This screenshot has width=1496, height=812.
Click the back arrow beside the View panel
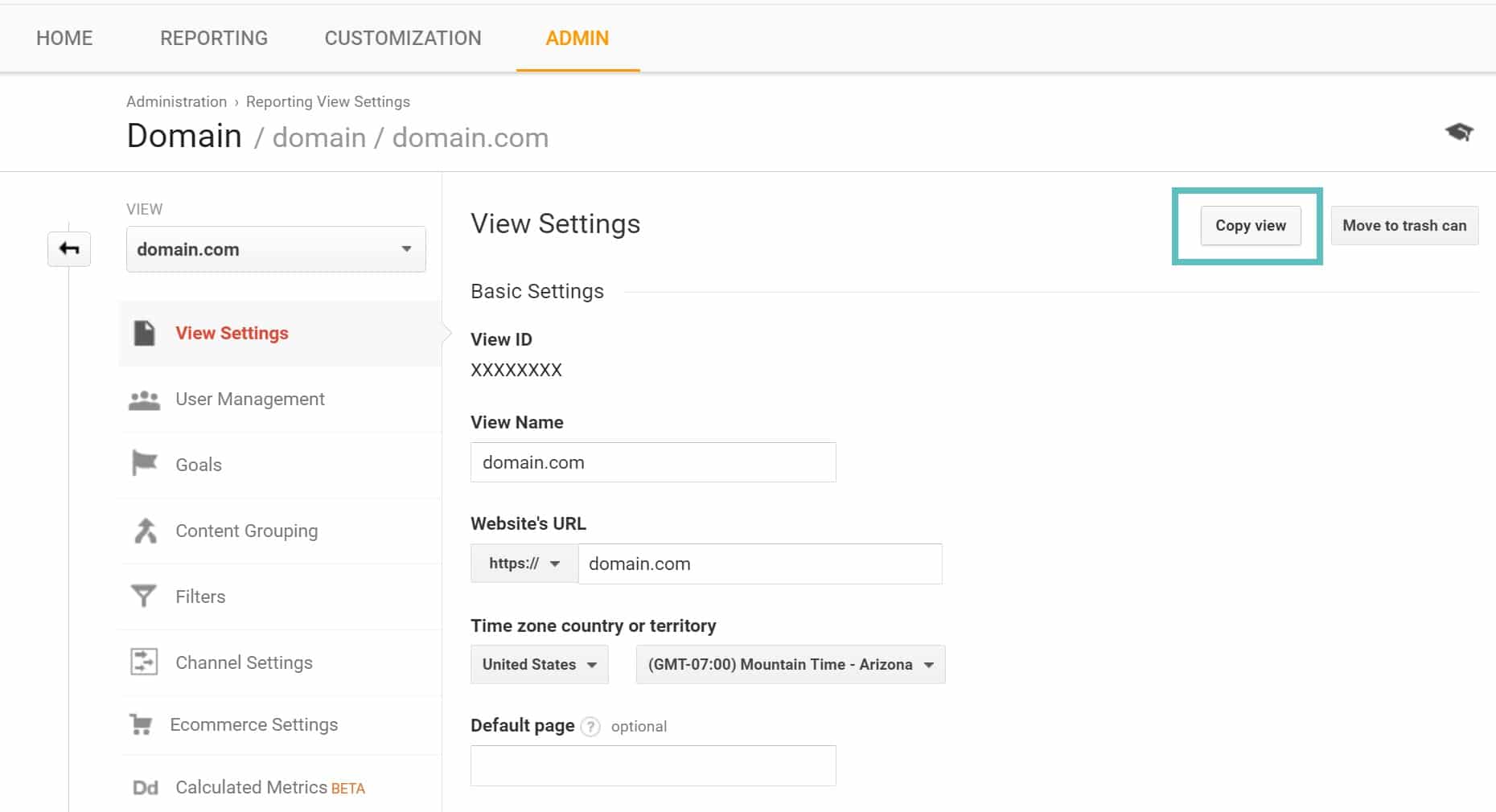68,249
